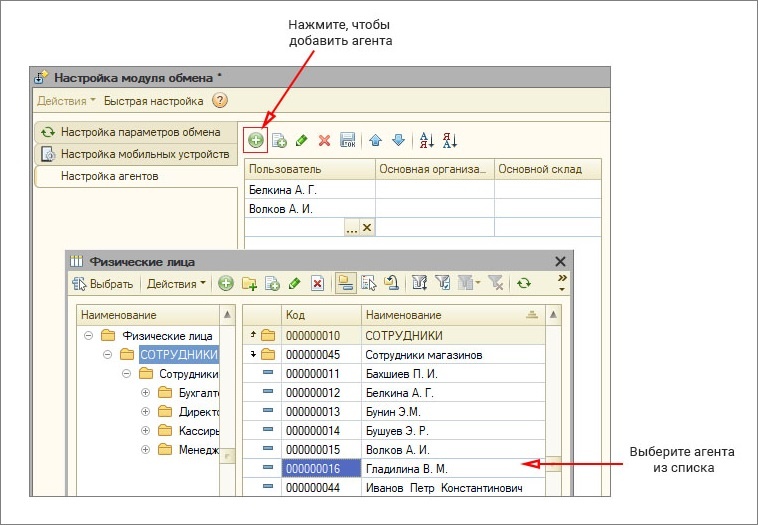Select Гладилина В. М. row in list
758x525 pixels.
(394, 468)
